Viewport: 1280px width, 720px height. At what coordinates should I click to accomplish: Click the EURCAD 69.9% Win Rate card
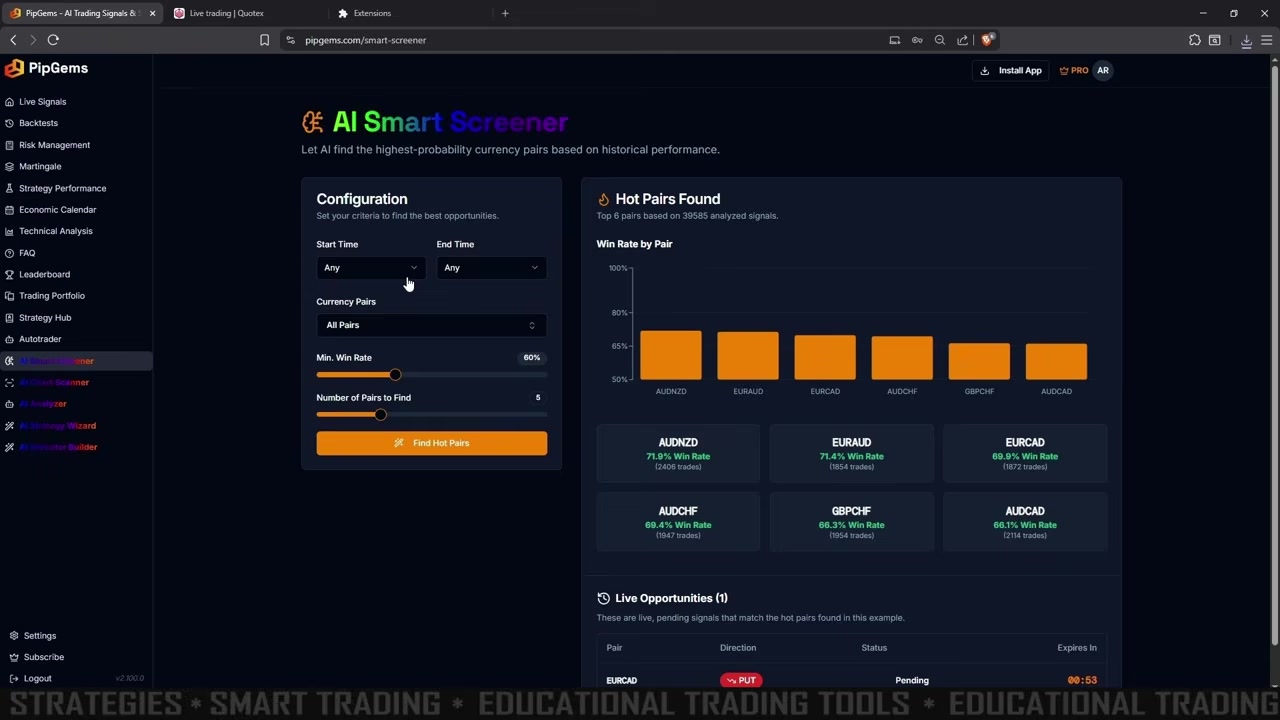(x=1025, y=454)
